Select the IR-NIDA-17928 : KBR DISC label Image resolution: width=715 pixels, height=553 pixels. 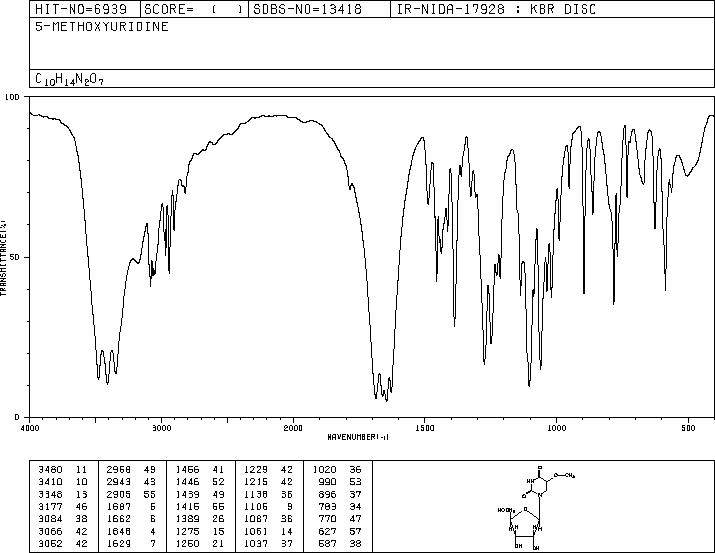(x=496, y=9)
